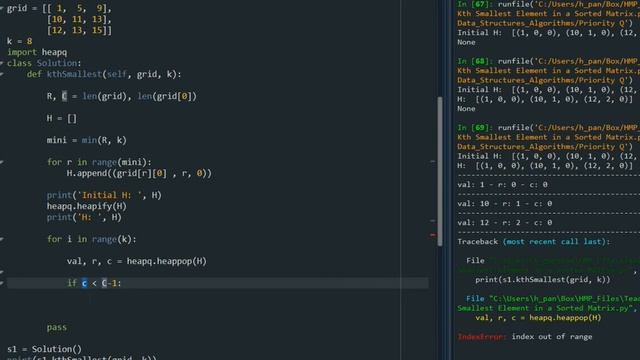The height and width of the screenshot is (360, 640).
Task: Click the 'heapq.heapify(H)' line
Action: coord(87,206)
